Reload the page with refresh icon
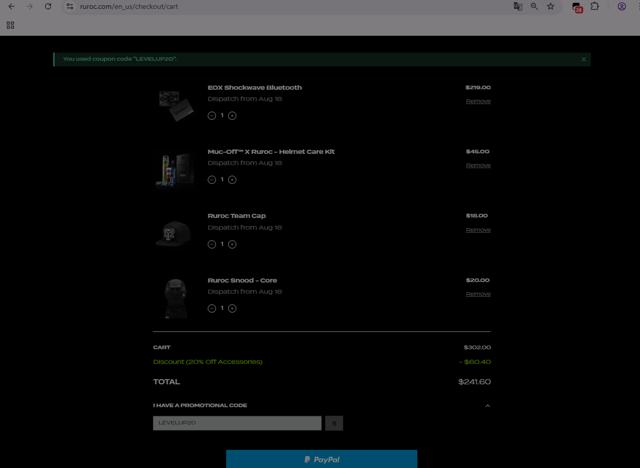The height and width of the screenshot is (468, 640). coord(48,7)
